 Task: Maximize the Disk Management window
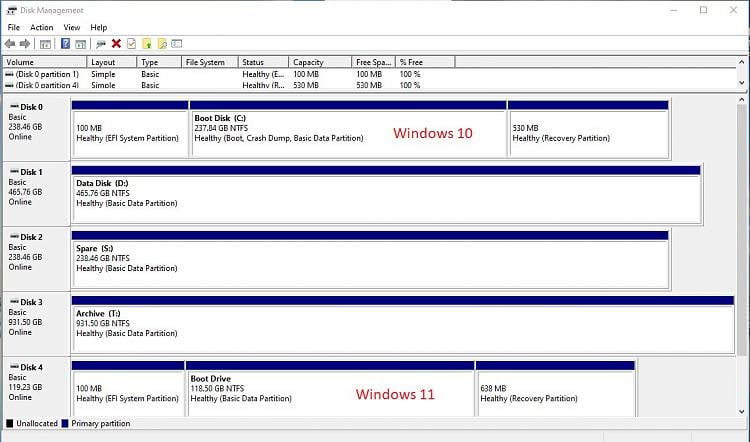click(703, 10)
